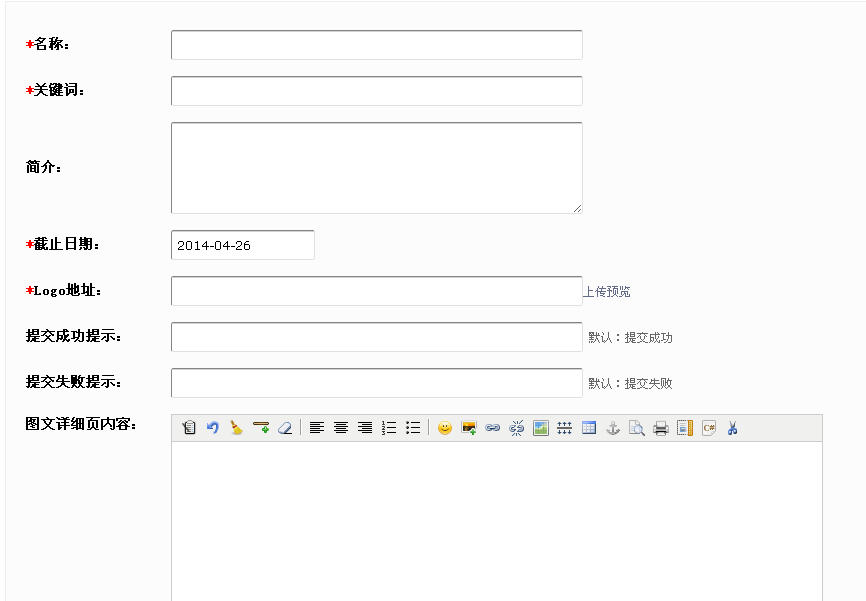Click the C# code insert icon
The height and width of the screenshot is (601, 866).
click(x=709, y=428)
